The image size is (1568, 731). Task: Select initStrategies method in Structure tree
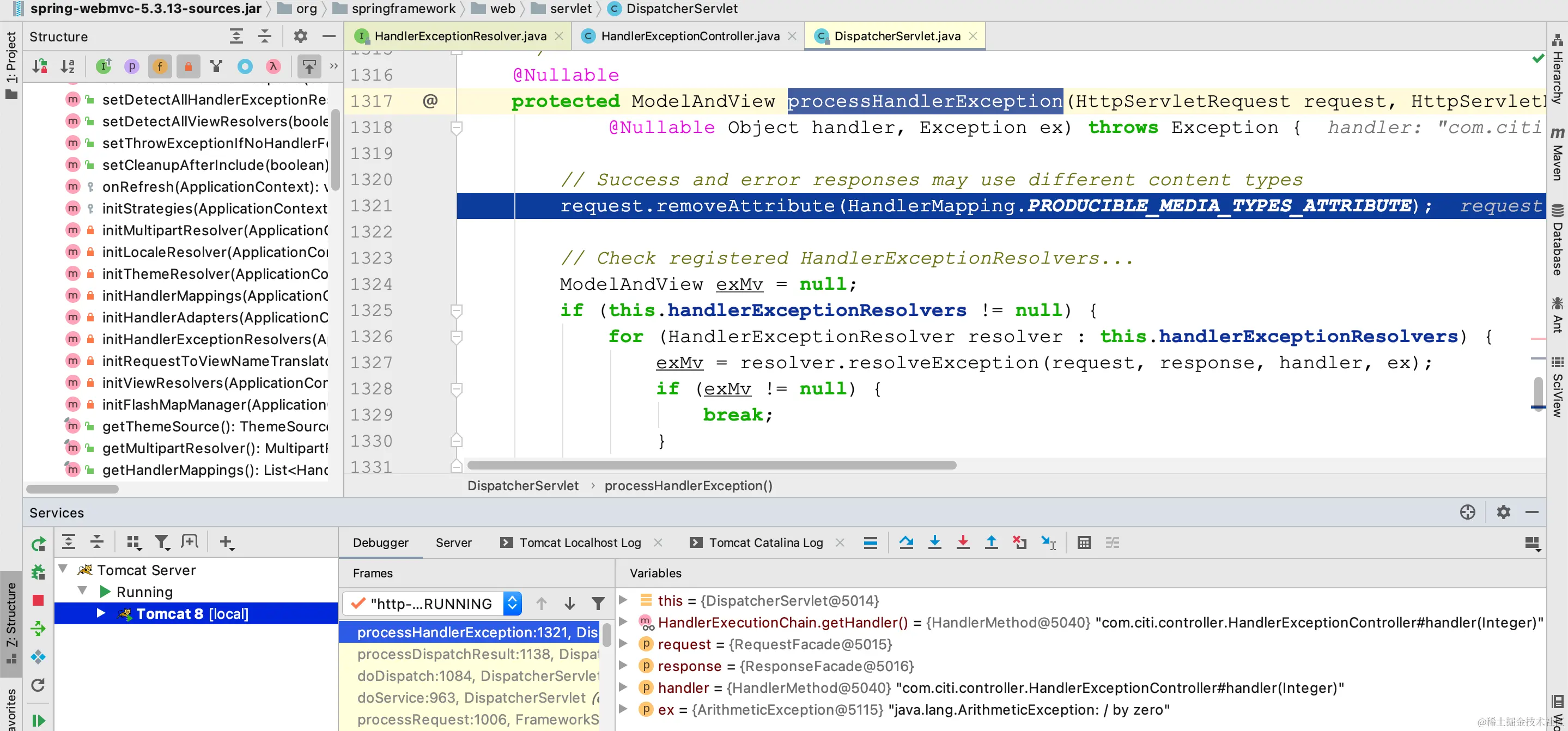pos(214,208)
